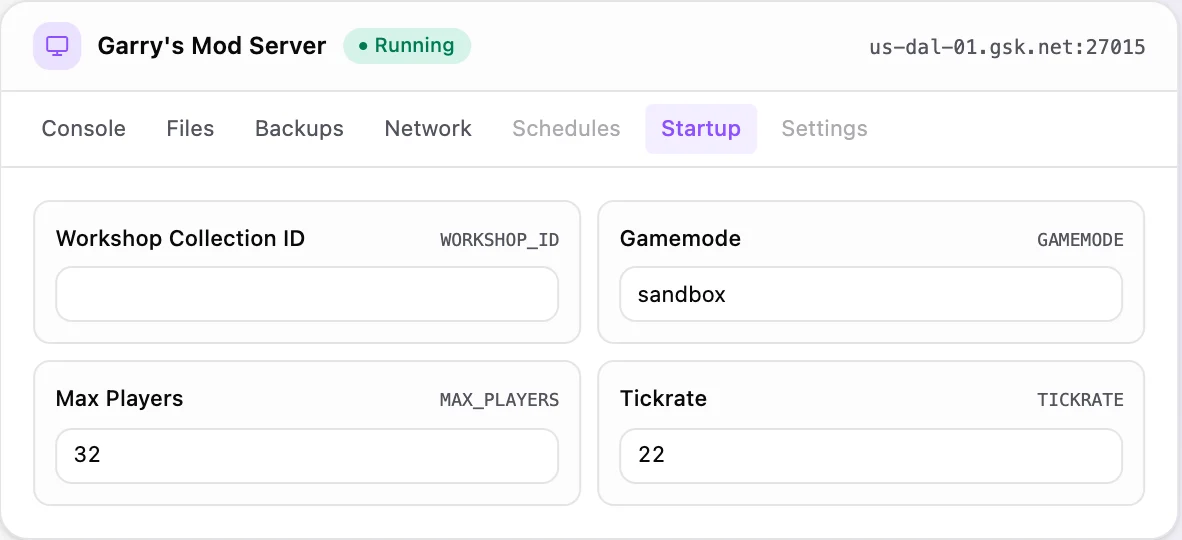
Task: Switch to the Files tab
Action: click(x=190, y=128)
